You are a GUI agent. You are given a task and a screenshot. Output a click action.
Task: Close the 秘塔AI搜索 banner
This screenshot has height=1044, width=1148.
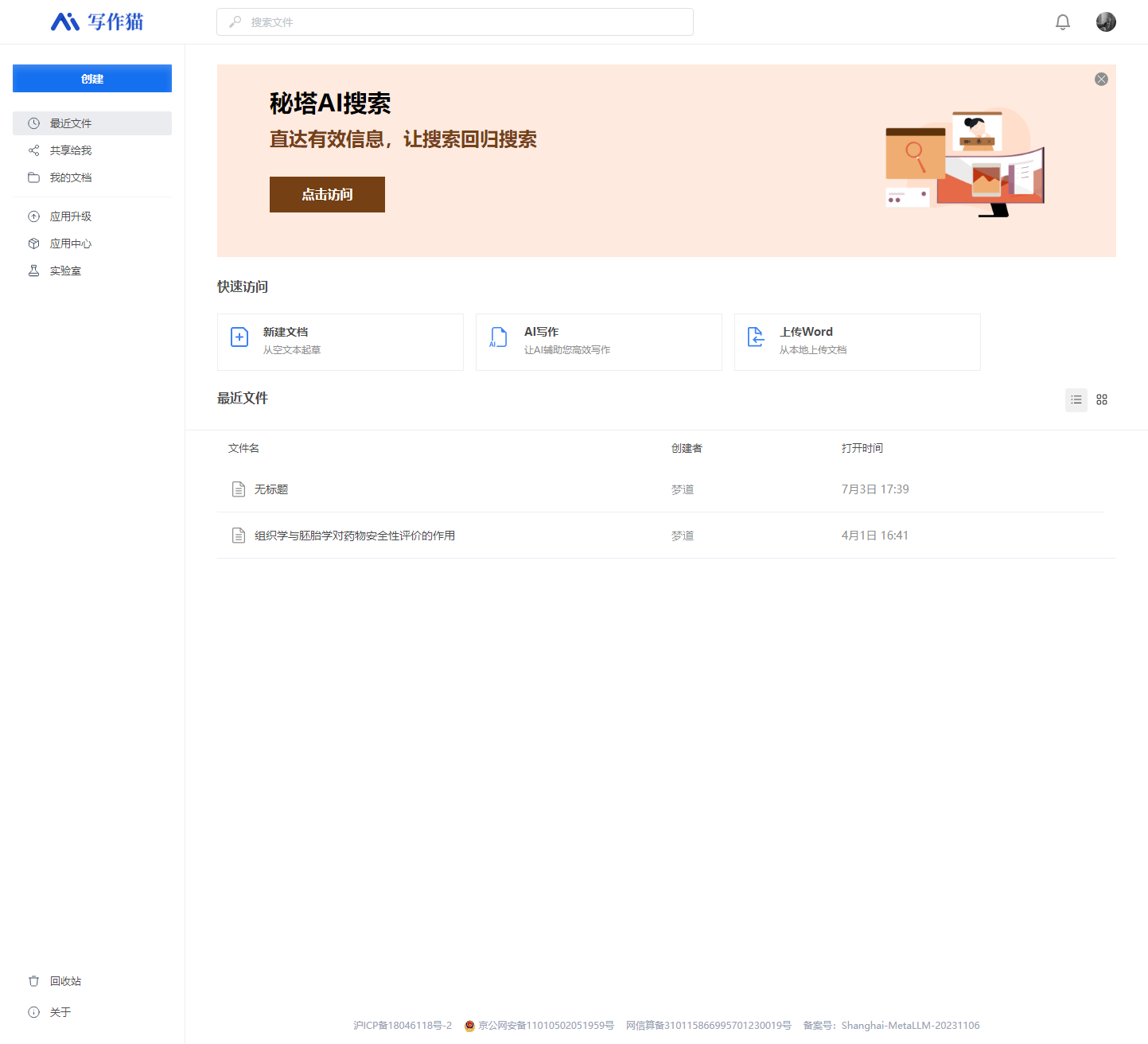1101,79
